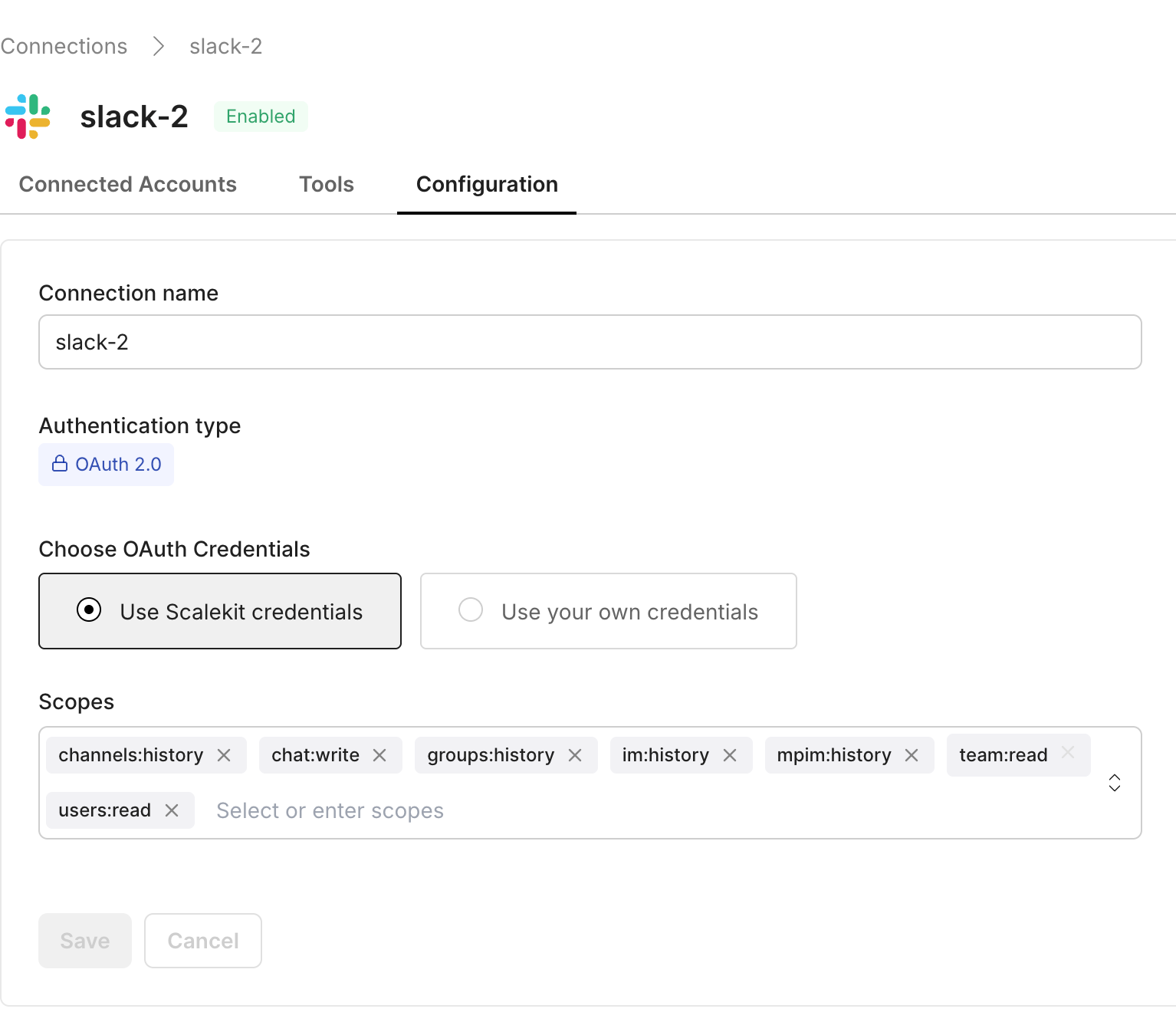1176x1012 pixels.
Task: Click the Authentication type label
Action: 140,426
